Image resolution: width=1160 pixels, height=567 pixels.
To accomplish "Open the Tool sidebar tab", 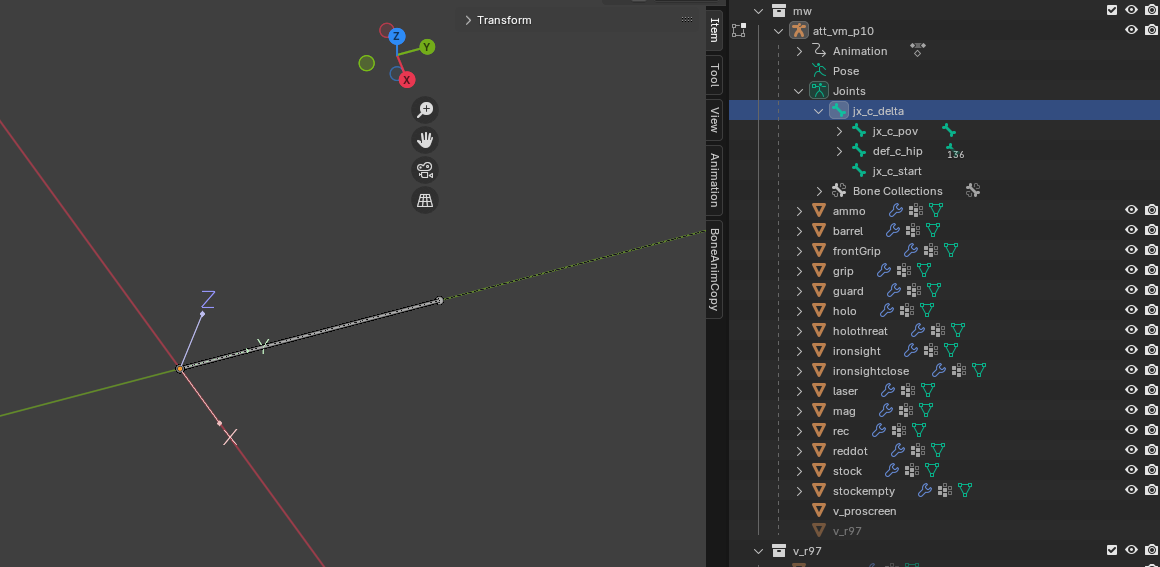I will [714, 75].
